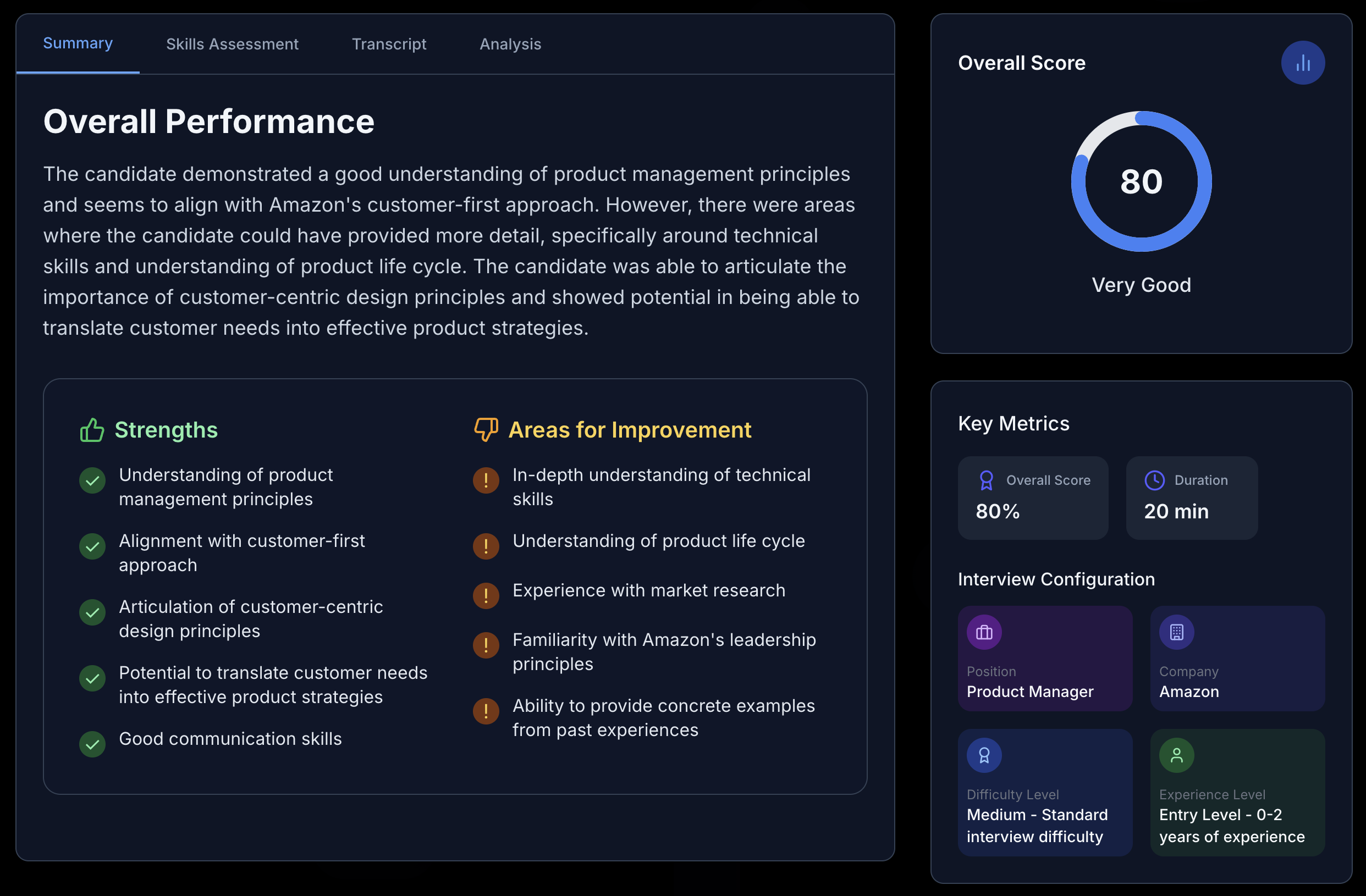1366x896 pixels.
Task: Click the building icon above Company
Action: [1176, 632]
